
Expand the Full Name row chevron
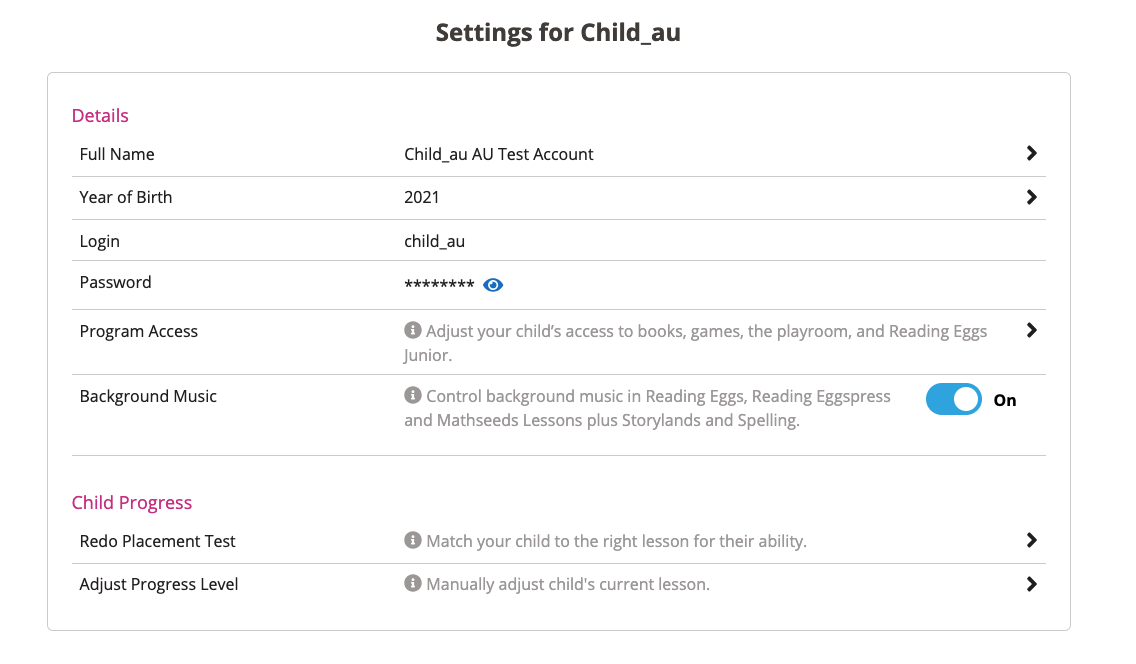pos(1032,153)
